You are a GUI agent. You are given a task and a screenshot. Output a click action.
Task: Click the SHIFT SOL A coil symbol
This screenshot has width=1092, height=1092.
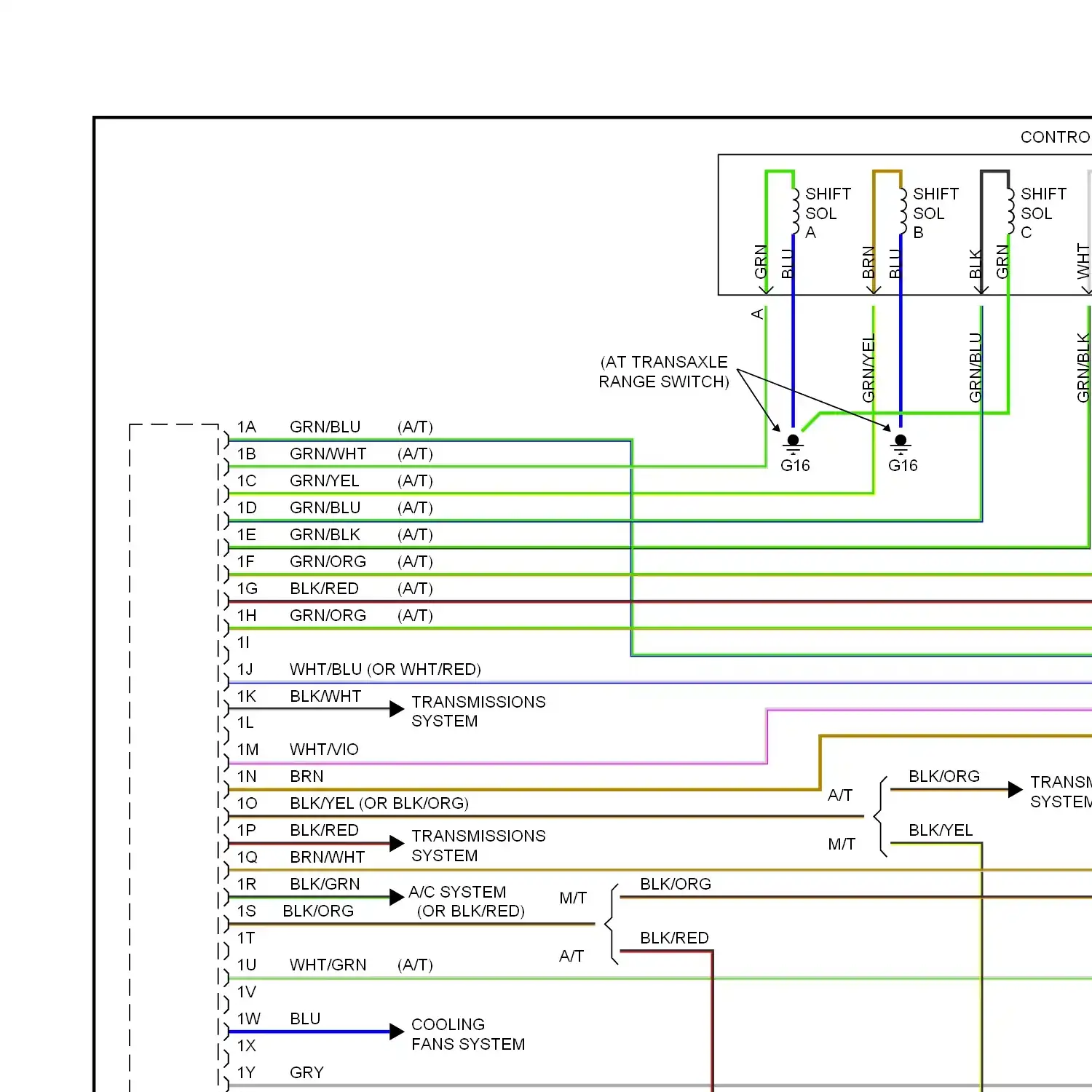(795, 210)
